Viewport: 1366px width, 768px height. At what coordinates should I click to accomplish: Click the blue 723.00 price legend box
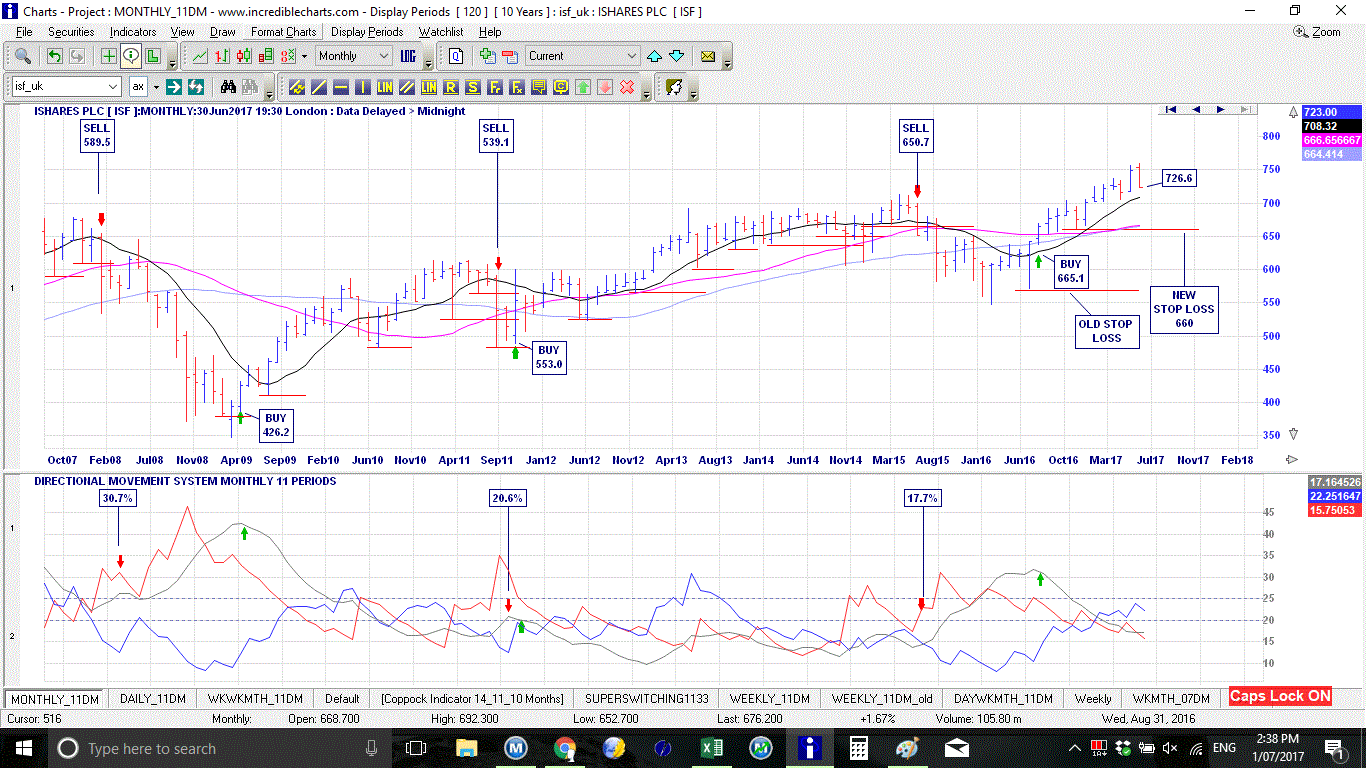coord(1332,113)
